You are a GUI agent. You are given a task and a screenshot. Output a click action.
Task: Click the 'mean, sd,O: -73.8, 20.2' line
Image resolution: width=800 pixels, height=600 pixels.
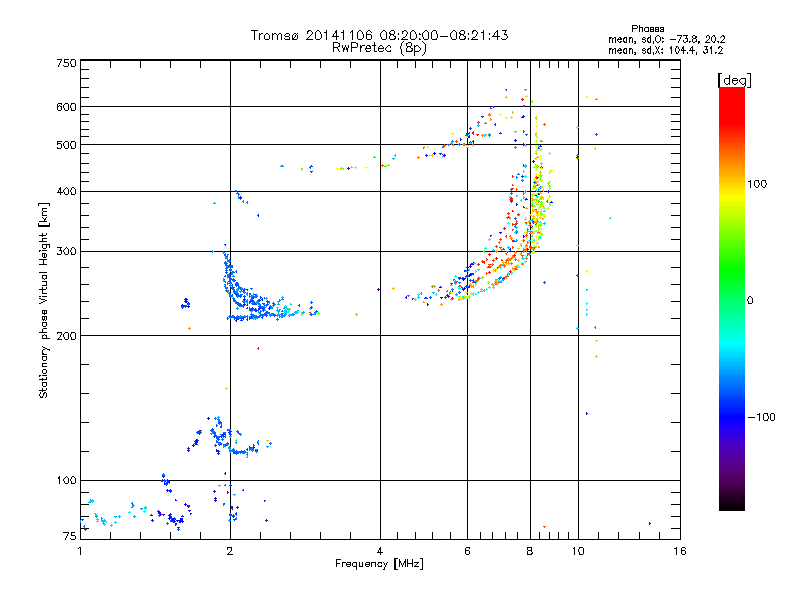pos(666,39)
